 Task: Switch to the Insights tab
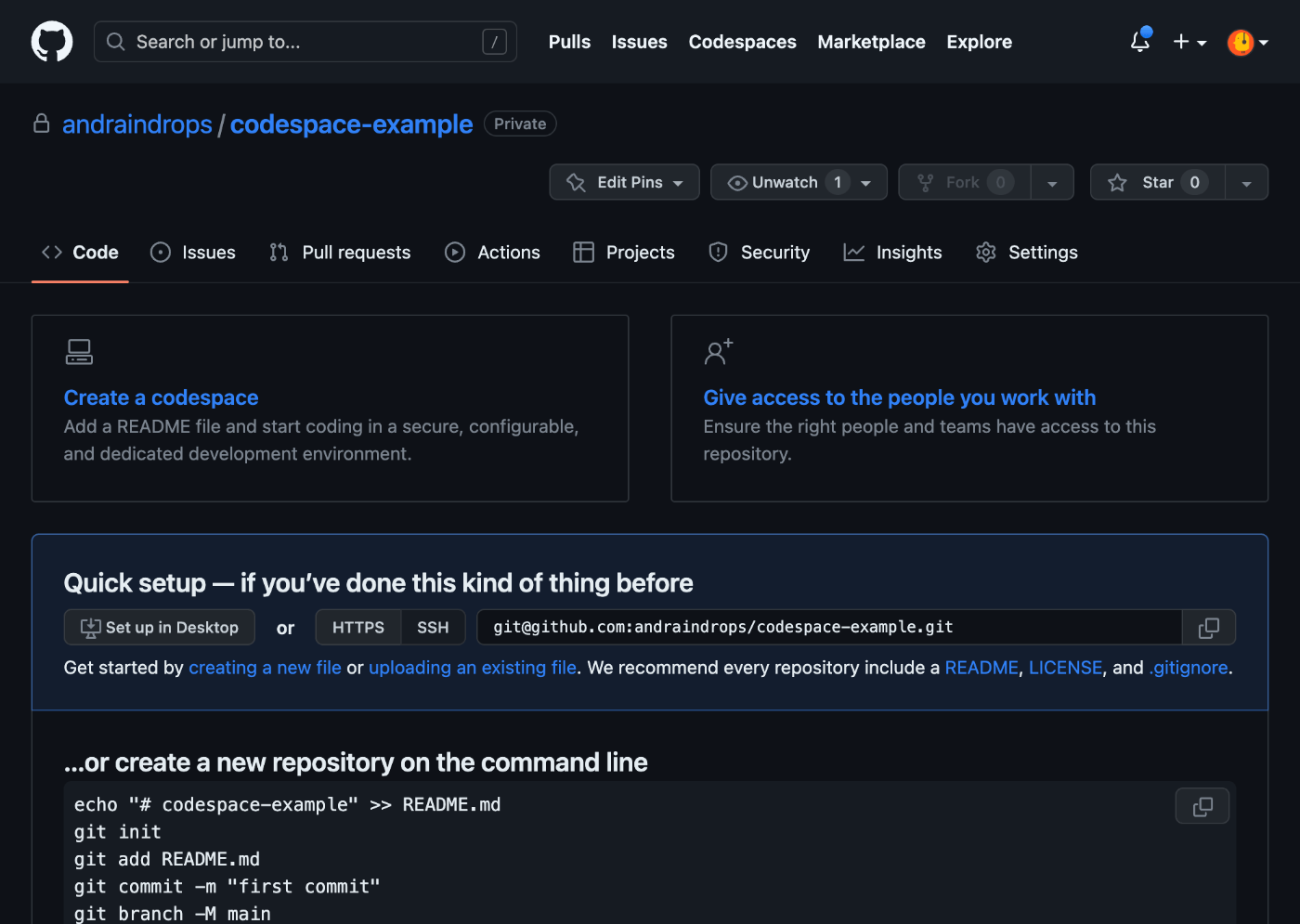pos(892,253)
